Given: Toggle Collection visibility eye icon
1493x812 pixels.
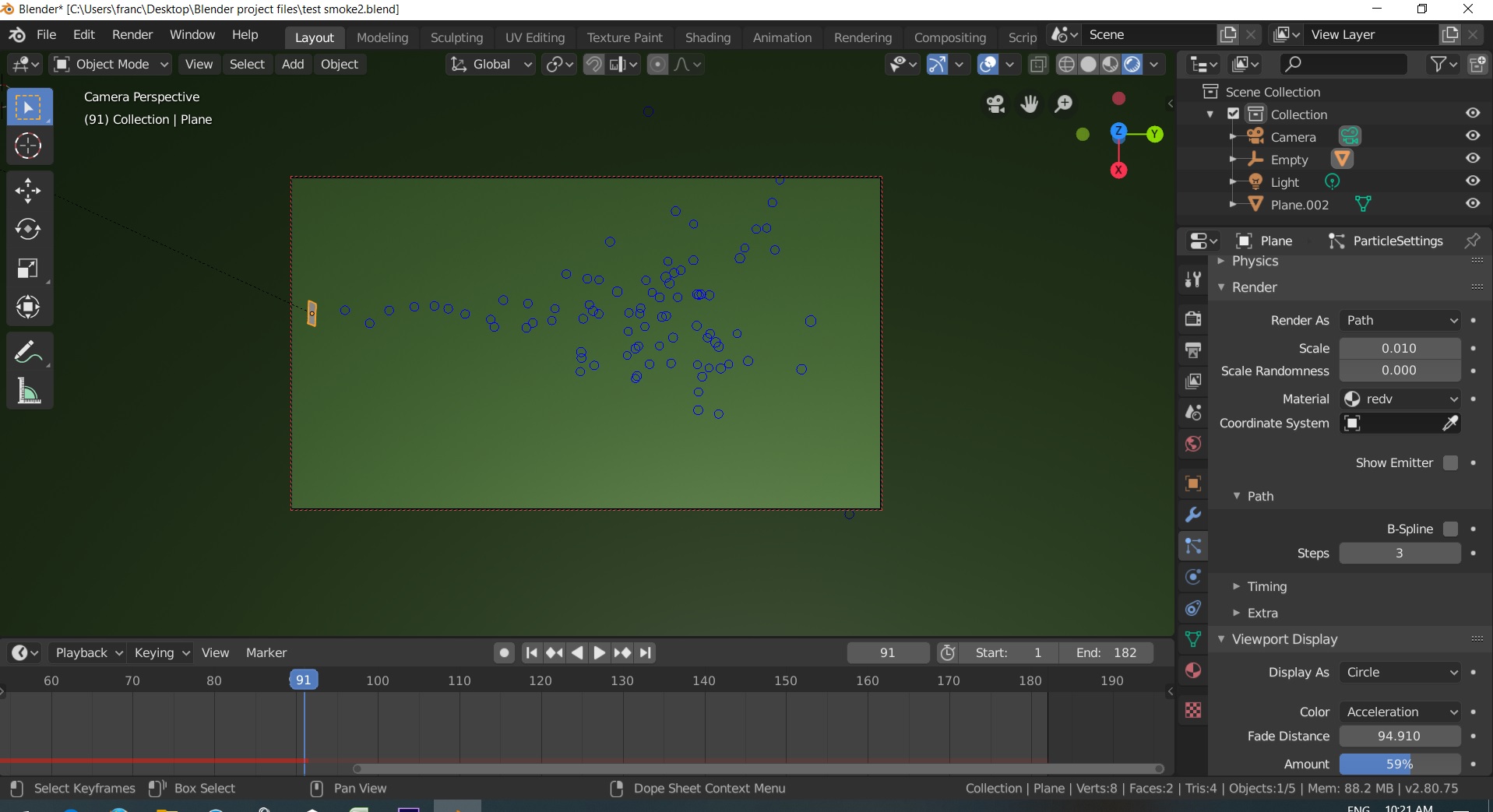Looking at the screenshot, I should click(1473, 113).
